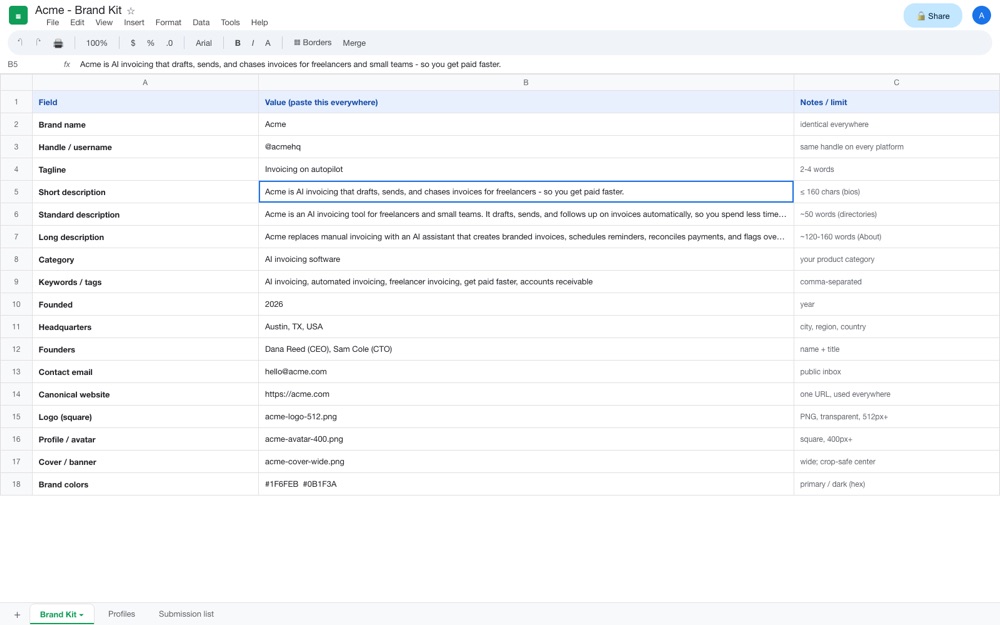Switch to the Profiles sheet tab
The height and width of the screenshot is (625, 1000).
tap(121, 614)
